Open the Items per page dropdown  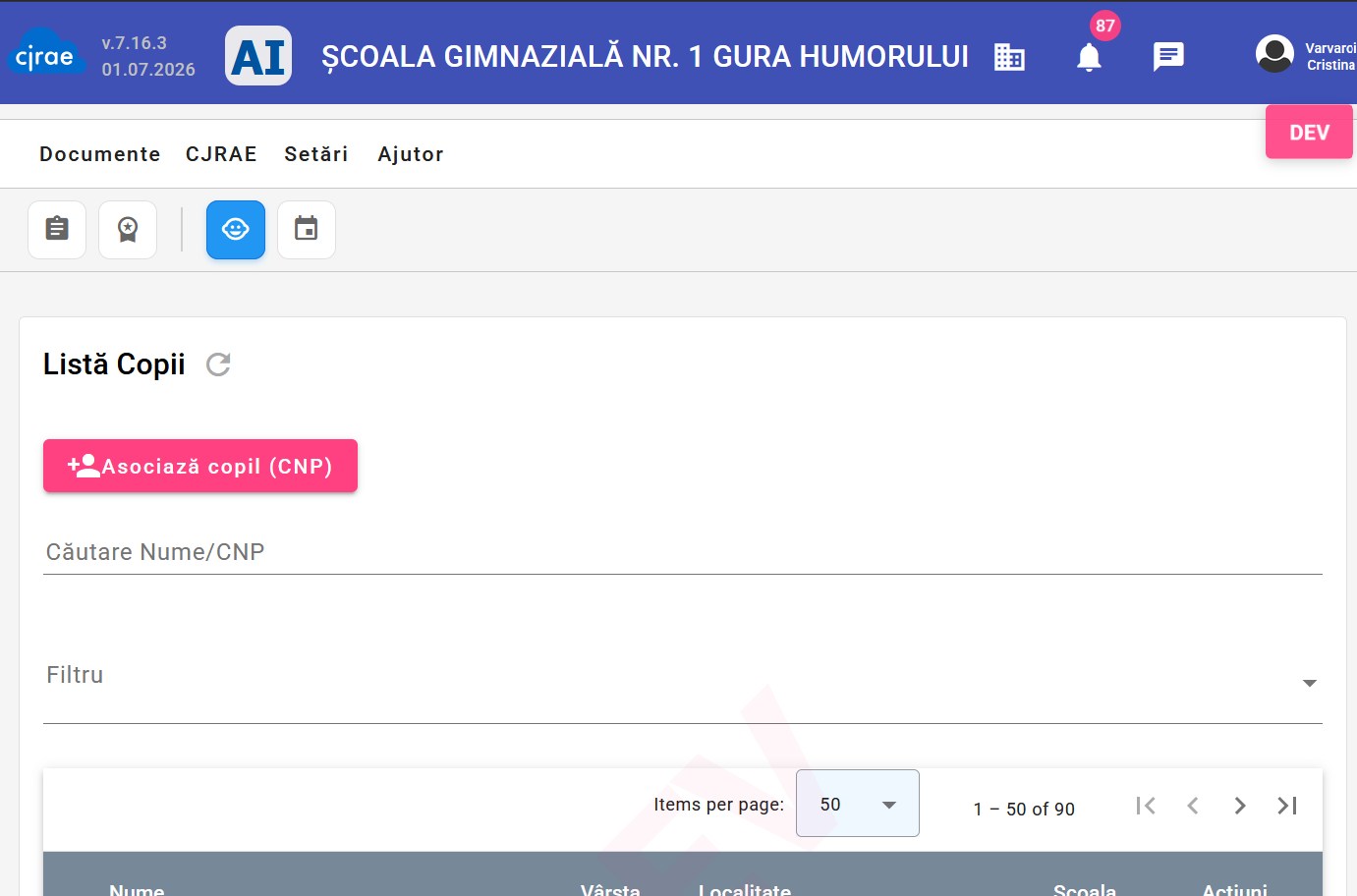click(x=858, y=804)
